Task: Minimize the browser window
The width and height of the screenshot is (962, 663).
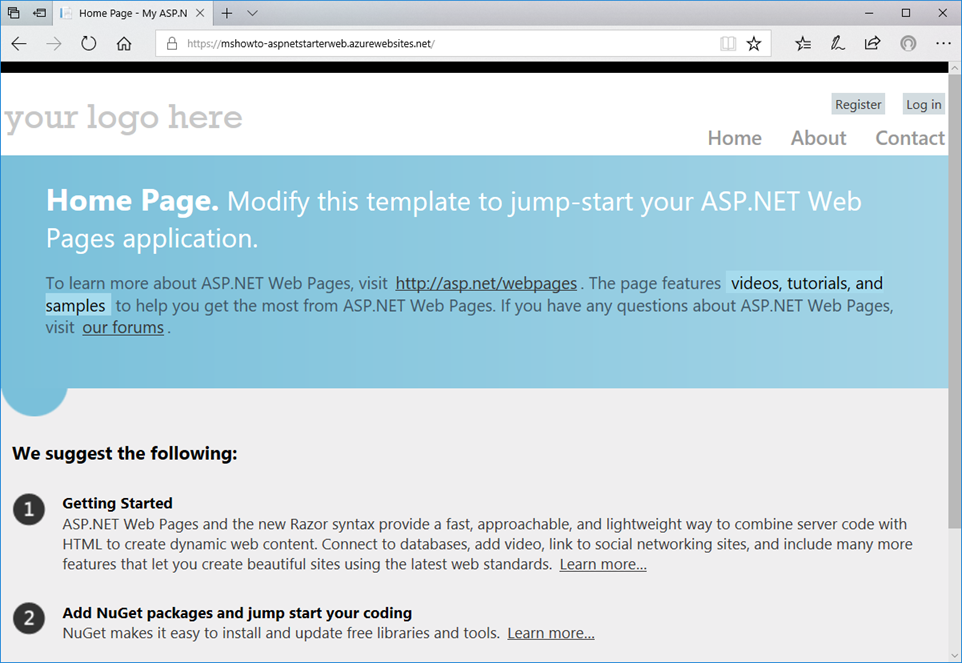Action: click(x=869, y=13)
